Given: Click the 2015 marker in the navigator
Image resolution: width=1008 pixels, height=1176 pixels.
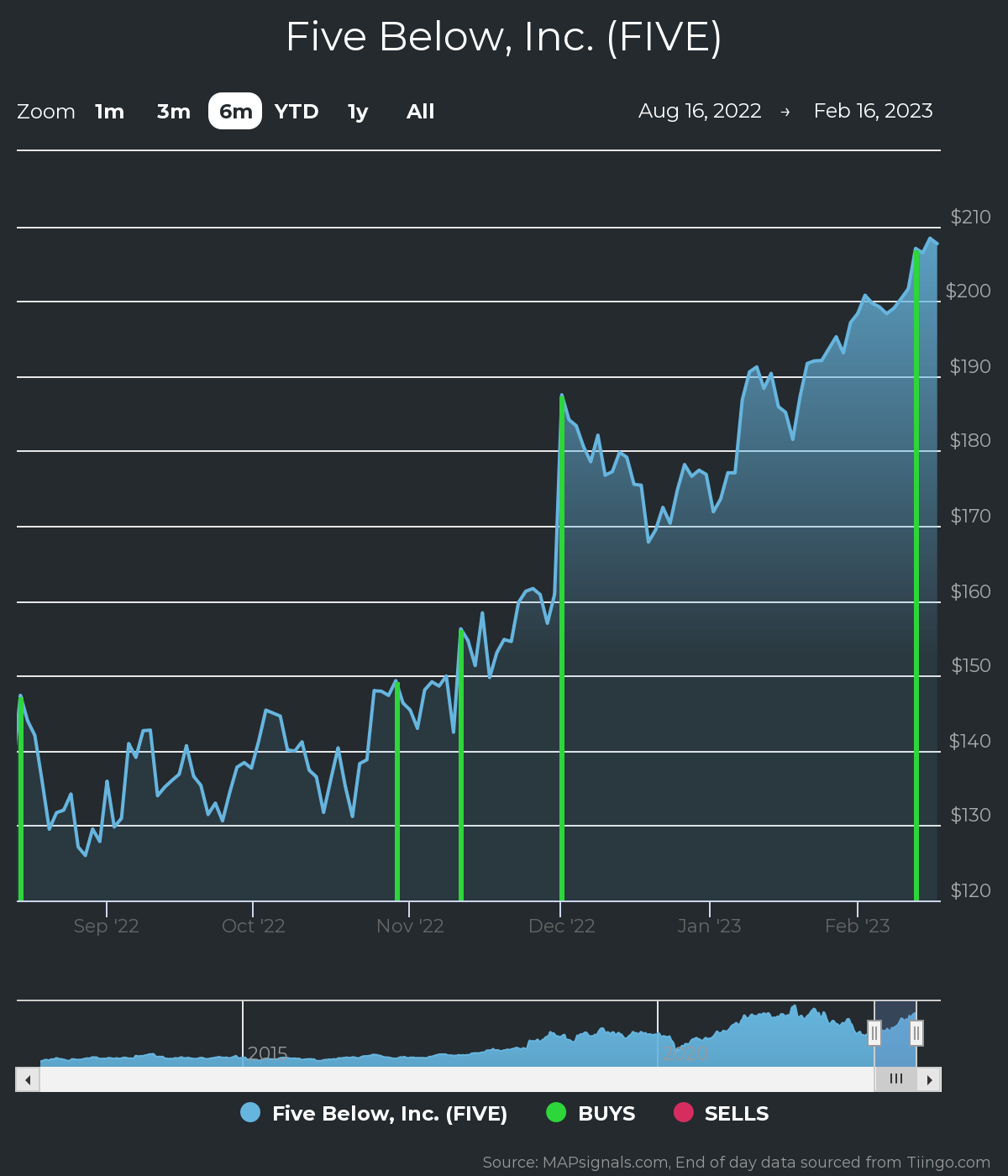Looking at the screenshot, I should coord(267,1053).
